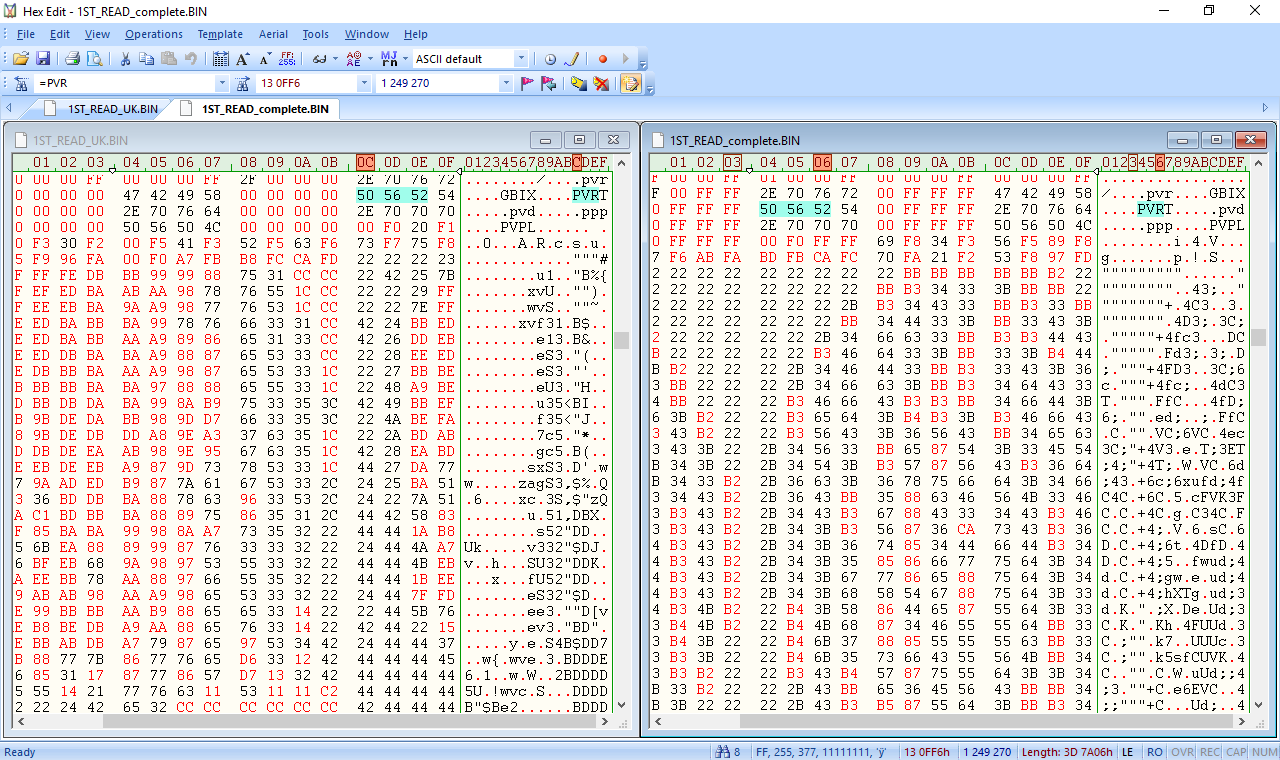Open the control characters icon dropdown arrow
Screen dimensions: 1280x760
[x=404, y=59]
